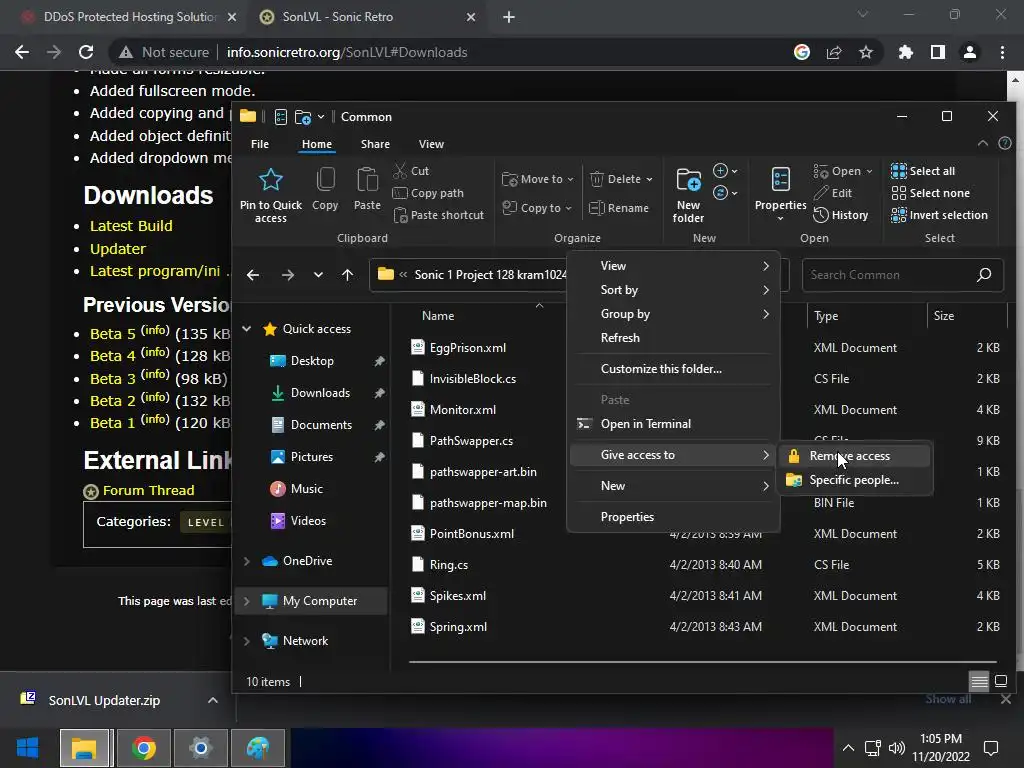Switch to the Share ribbon tab
Image resolution: width=1024 pixels, height=768 pixels.
pyautogui.click(x=375, y=144)
